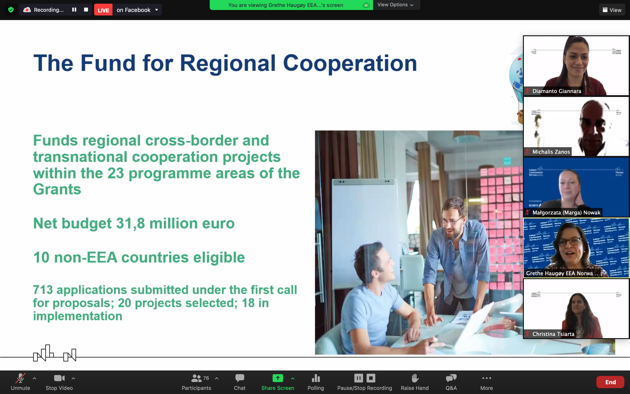Select Małgorzata (Marga) Nowak's video thumbnail
The image size is (630, 394).
576,187
